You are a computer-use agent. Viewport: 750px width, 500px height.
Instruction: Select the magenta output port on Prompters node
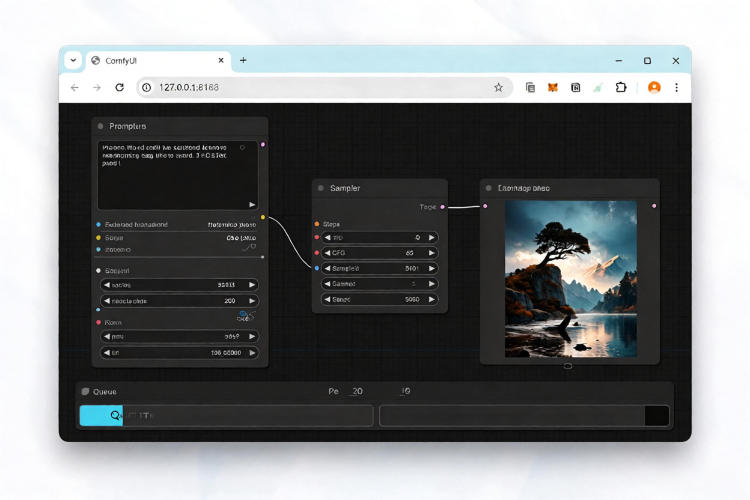click(263, 144)
